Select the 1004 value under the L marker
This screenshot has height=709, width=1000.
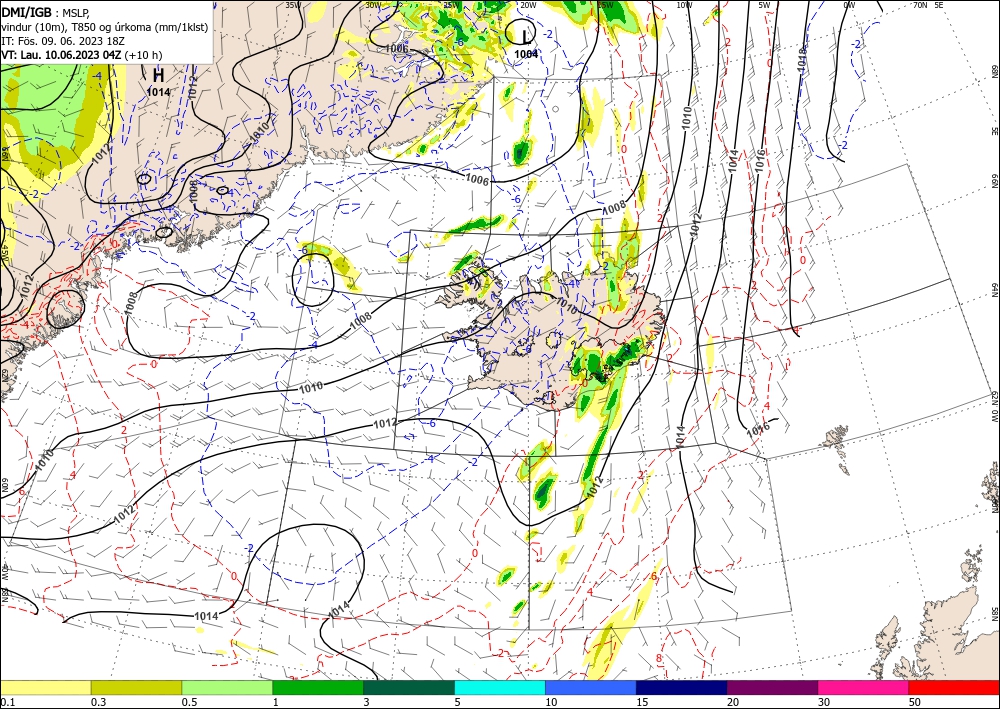(526, 54)
